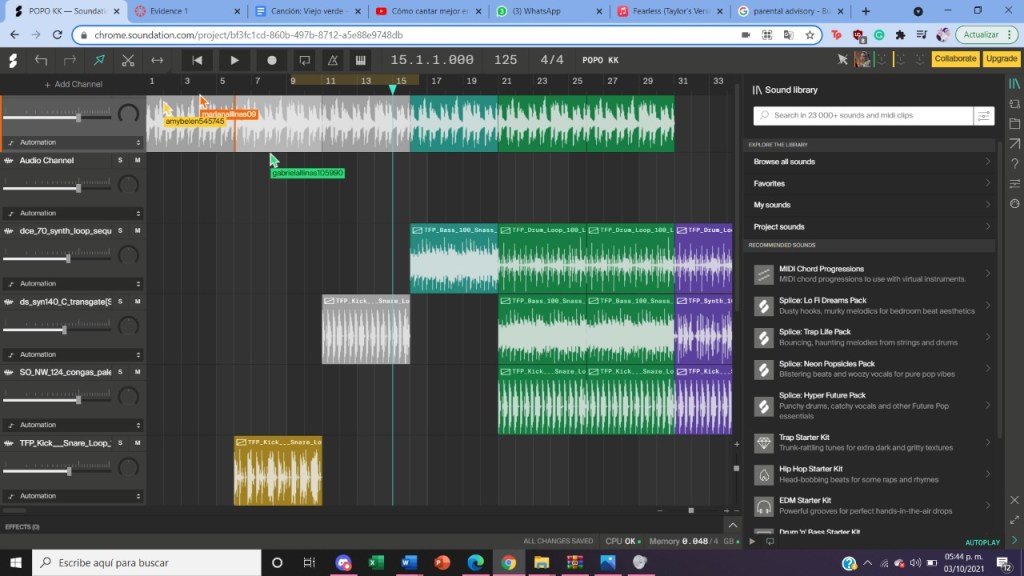Click the Add Channel button
Screen dimensions: 1024x576
click(73, 84)
